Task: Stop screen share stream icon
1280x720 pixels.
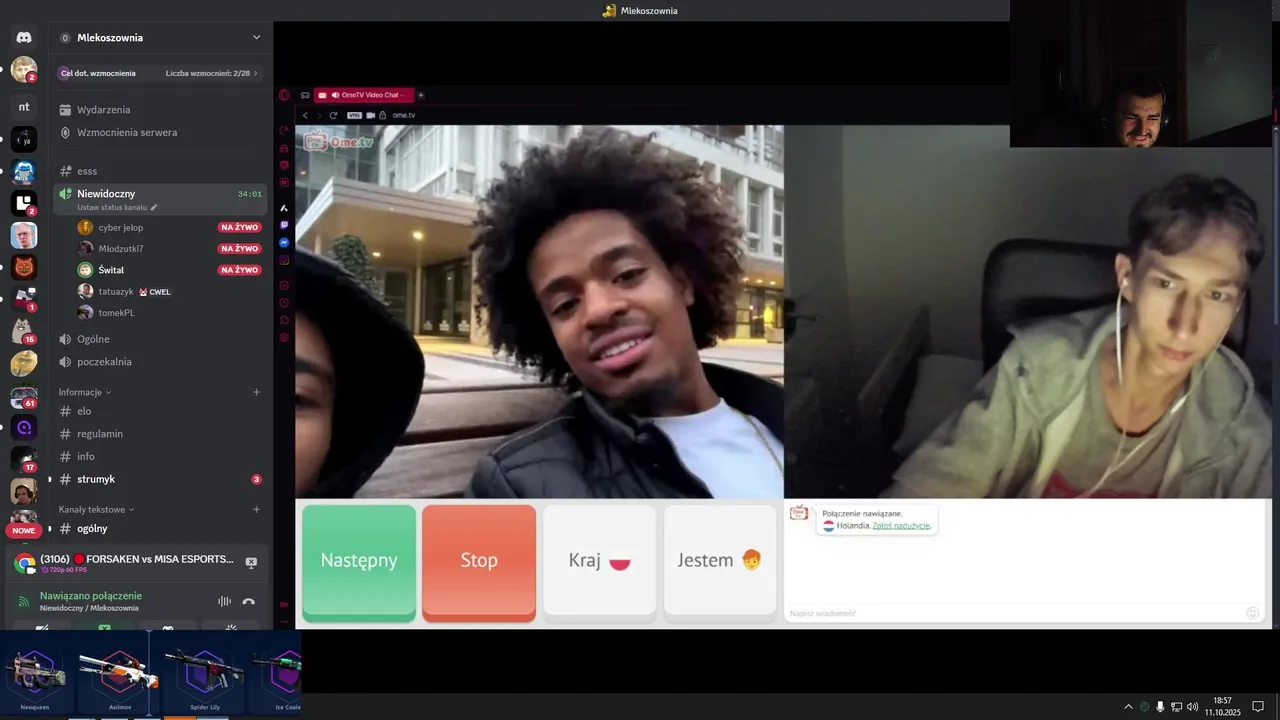Action: coord(251,562)
